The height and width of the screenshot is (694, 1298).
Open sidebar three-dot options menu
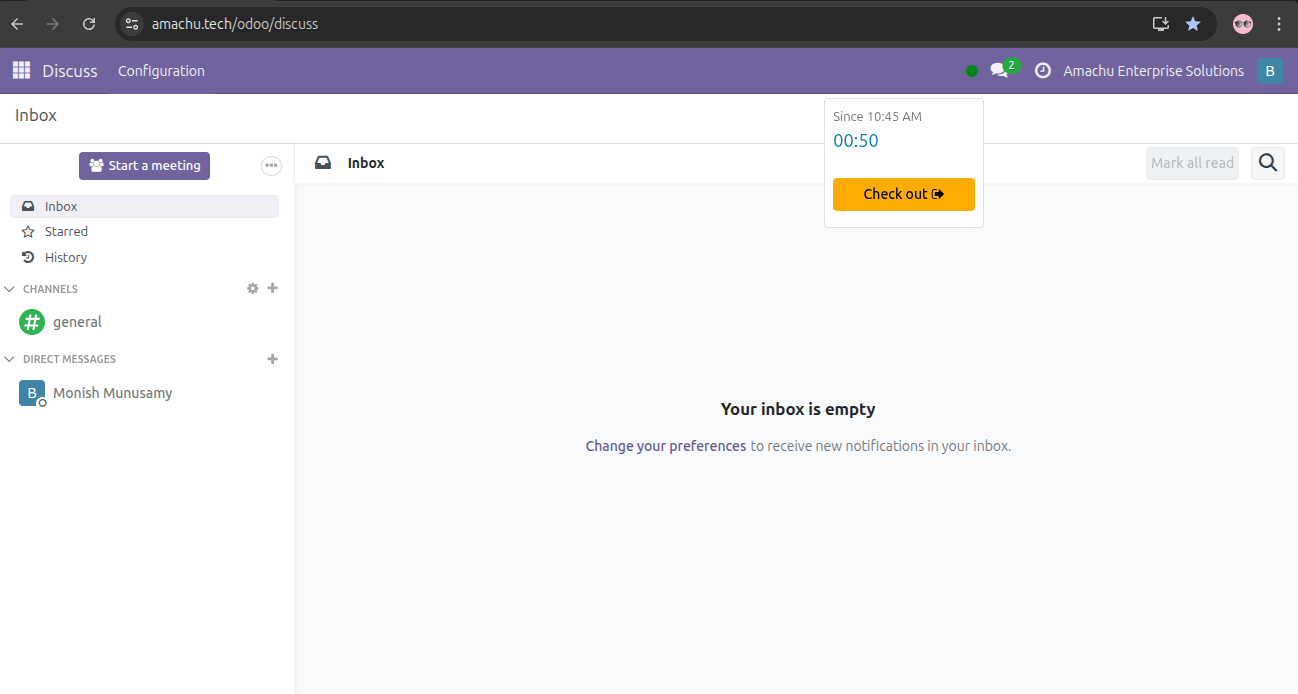tap(271, 166)
